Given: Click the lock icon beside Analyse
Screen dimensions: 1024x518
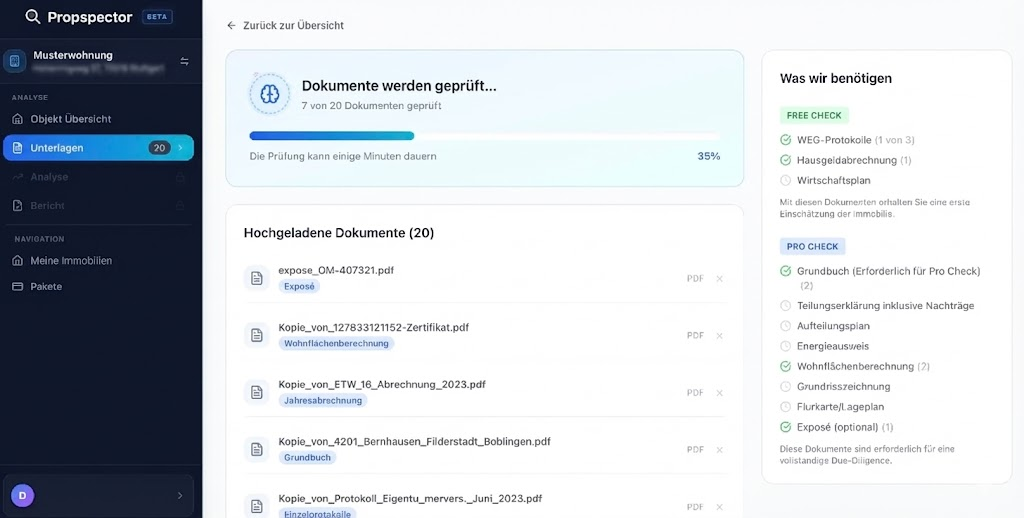Looking at the screenshot, I should coord(180,177).
